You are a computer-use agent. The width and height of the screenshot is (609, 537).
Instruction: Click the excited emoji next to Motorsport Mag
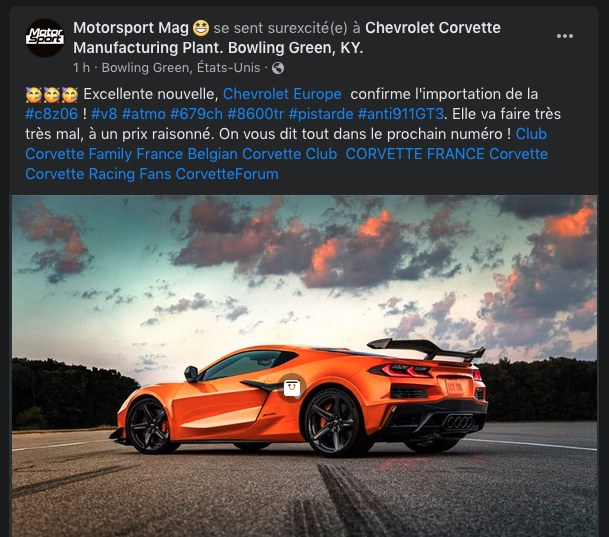(201, 28)
